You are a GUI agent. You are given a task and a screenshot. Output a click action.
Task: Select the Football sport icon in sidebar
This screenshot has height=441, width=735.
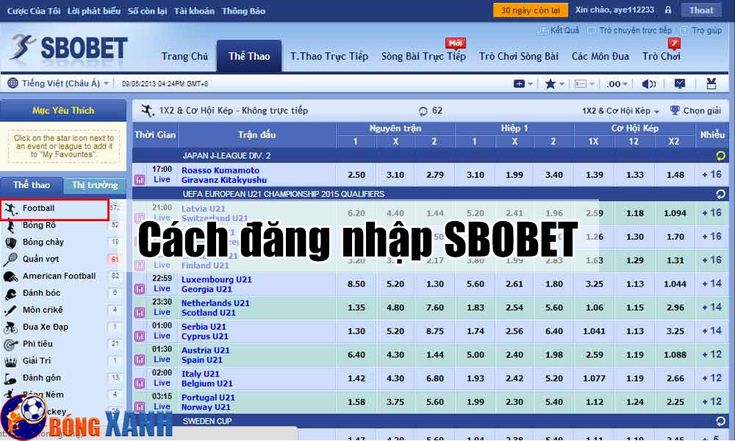11,209
